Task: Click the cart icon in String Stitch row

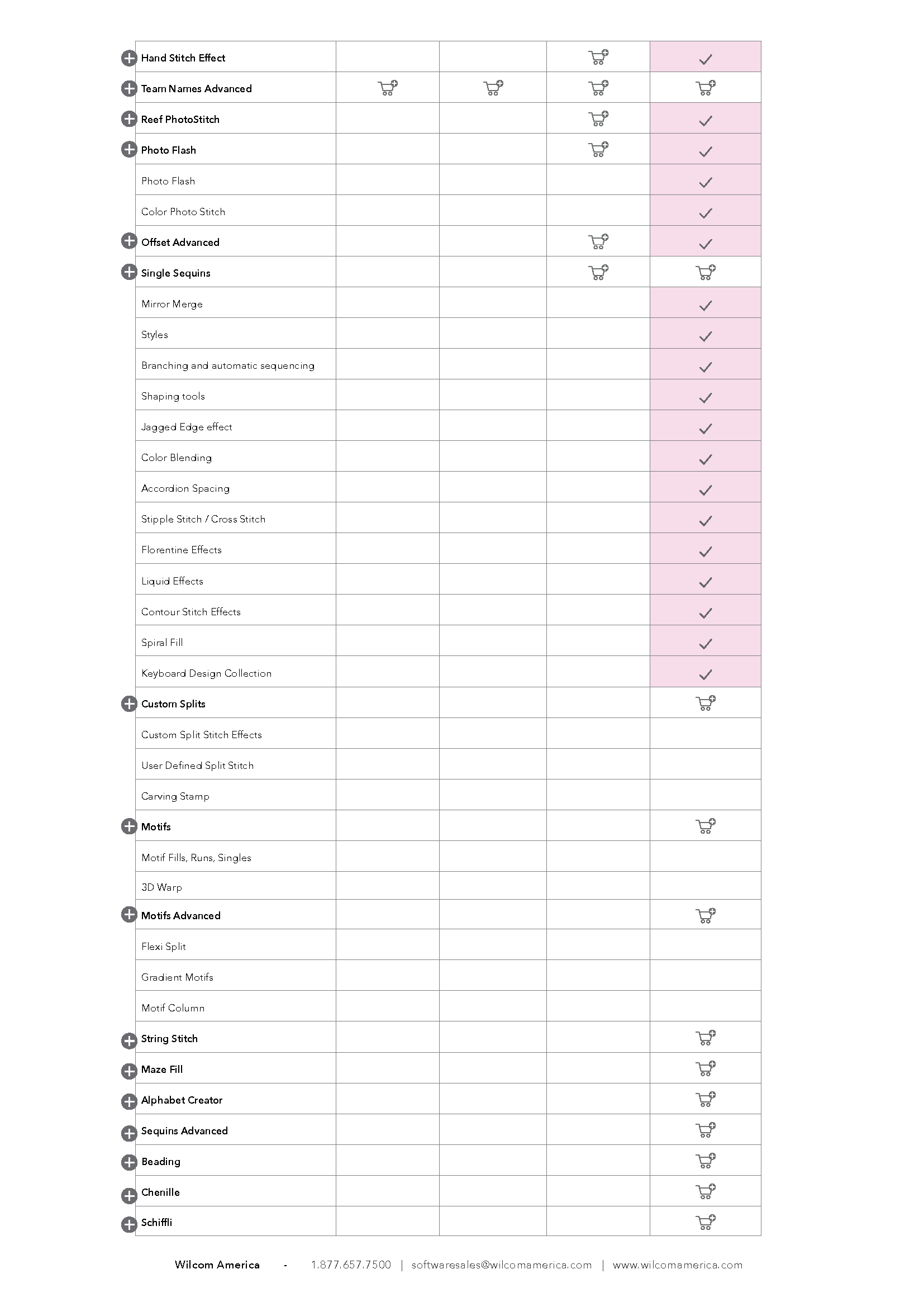Action: click(x=706, y=1038)
